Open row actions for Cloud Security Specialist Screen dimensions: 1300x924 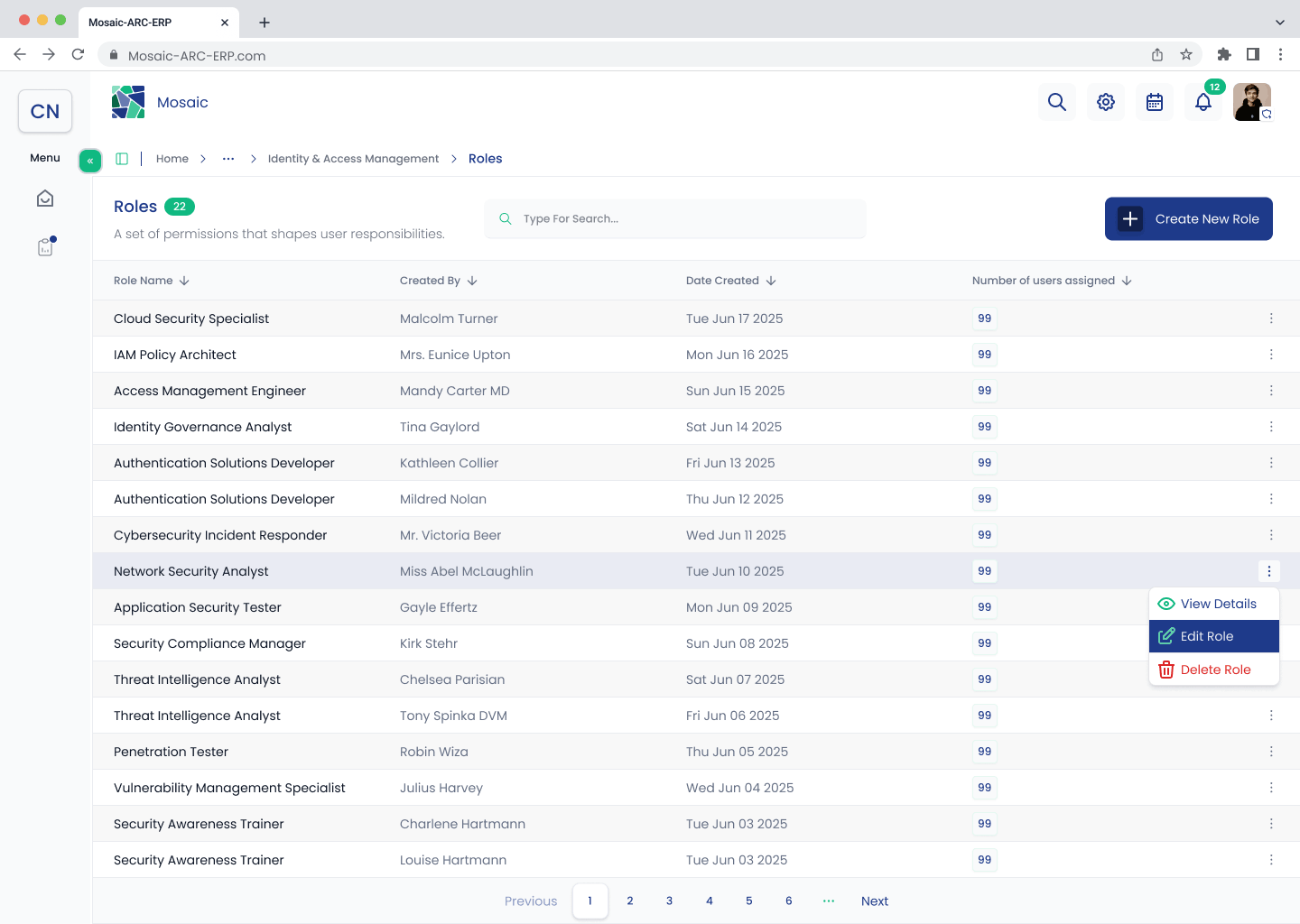click(1271, 319)
